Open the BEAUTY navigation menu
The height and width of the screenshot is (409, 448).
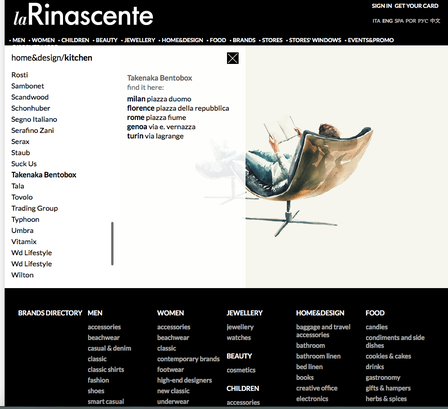[107, 40]
